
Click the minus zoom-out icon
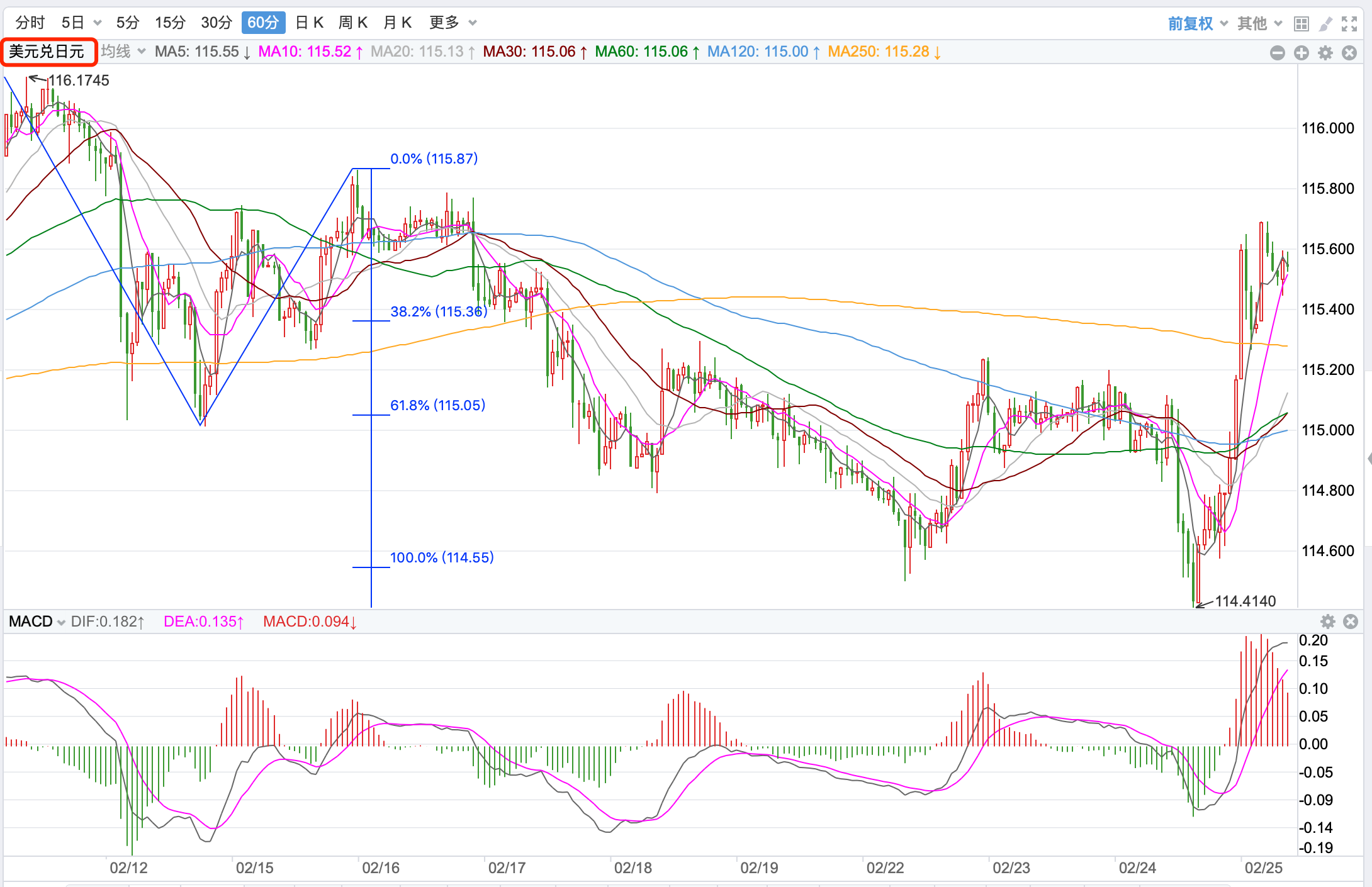point(1277,53)
